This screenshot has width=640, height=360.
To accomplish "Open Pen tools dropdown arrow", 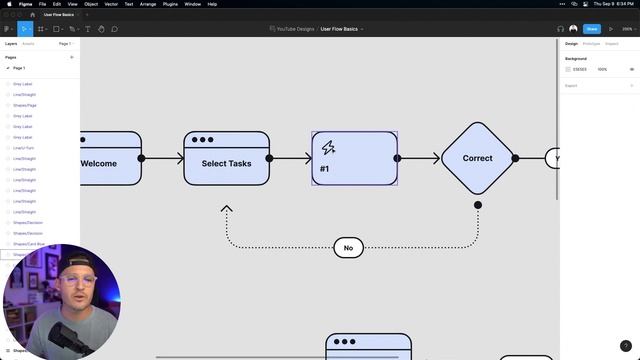I will coord(78,29).
